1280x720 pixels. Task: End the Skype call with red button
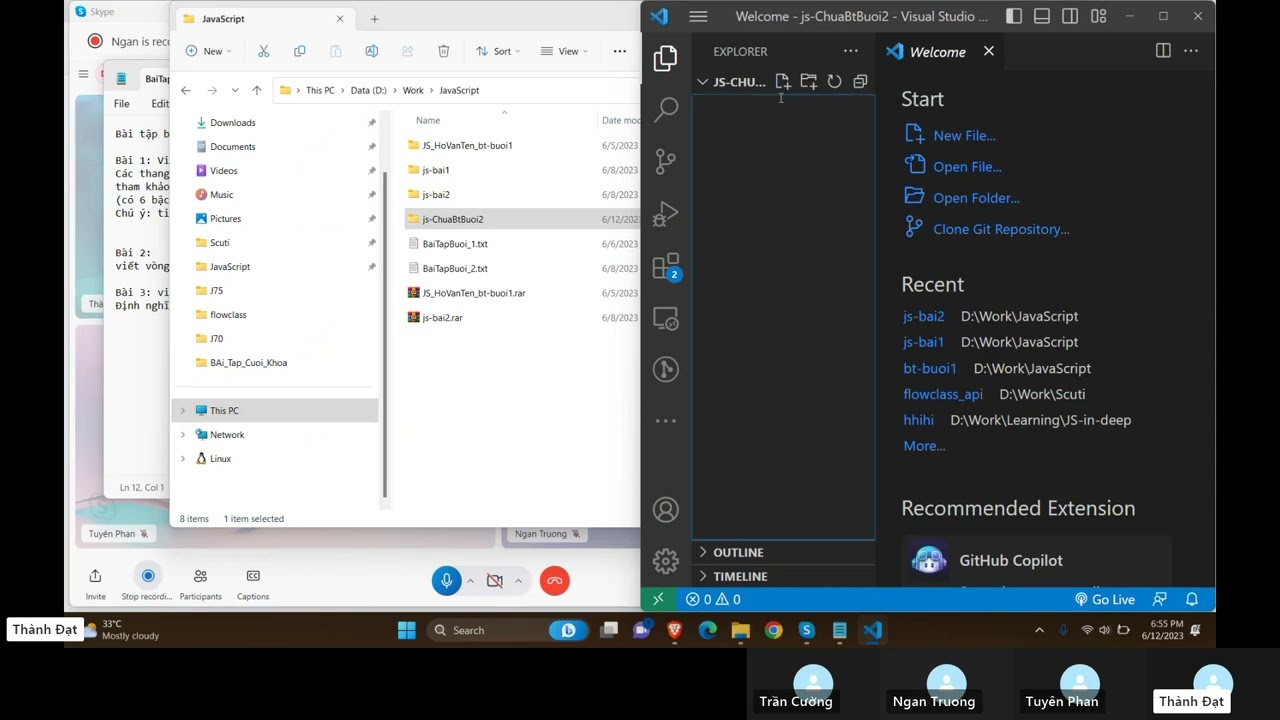(555, 581)
